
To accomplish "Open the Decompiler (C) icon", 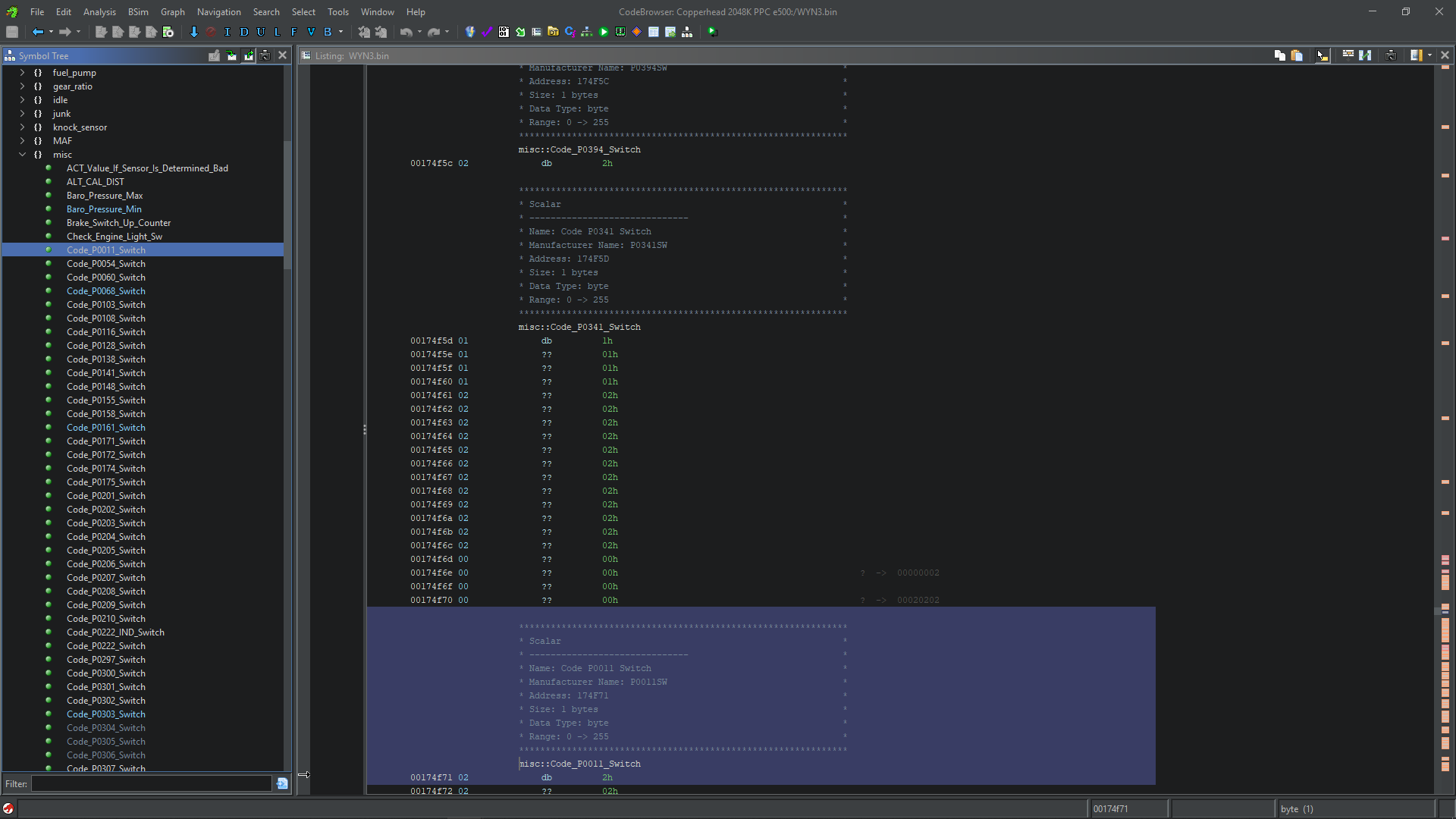I will point(570,32).
